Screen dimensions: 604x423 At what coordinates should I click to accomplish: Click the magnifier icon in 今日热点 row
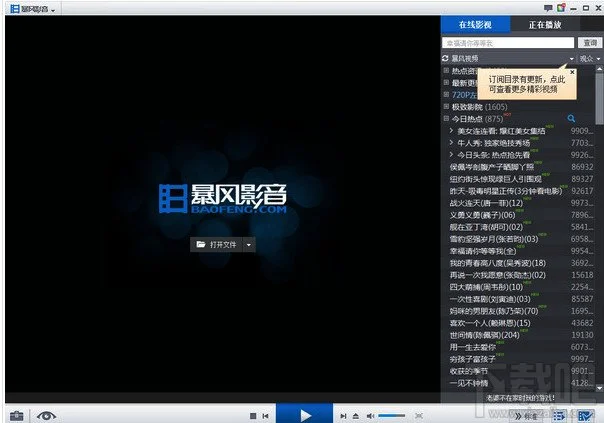coord(571,118)
